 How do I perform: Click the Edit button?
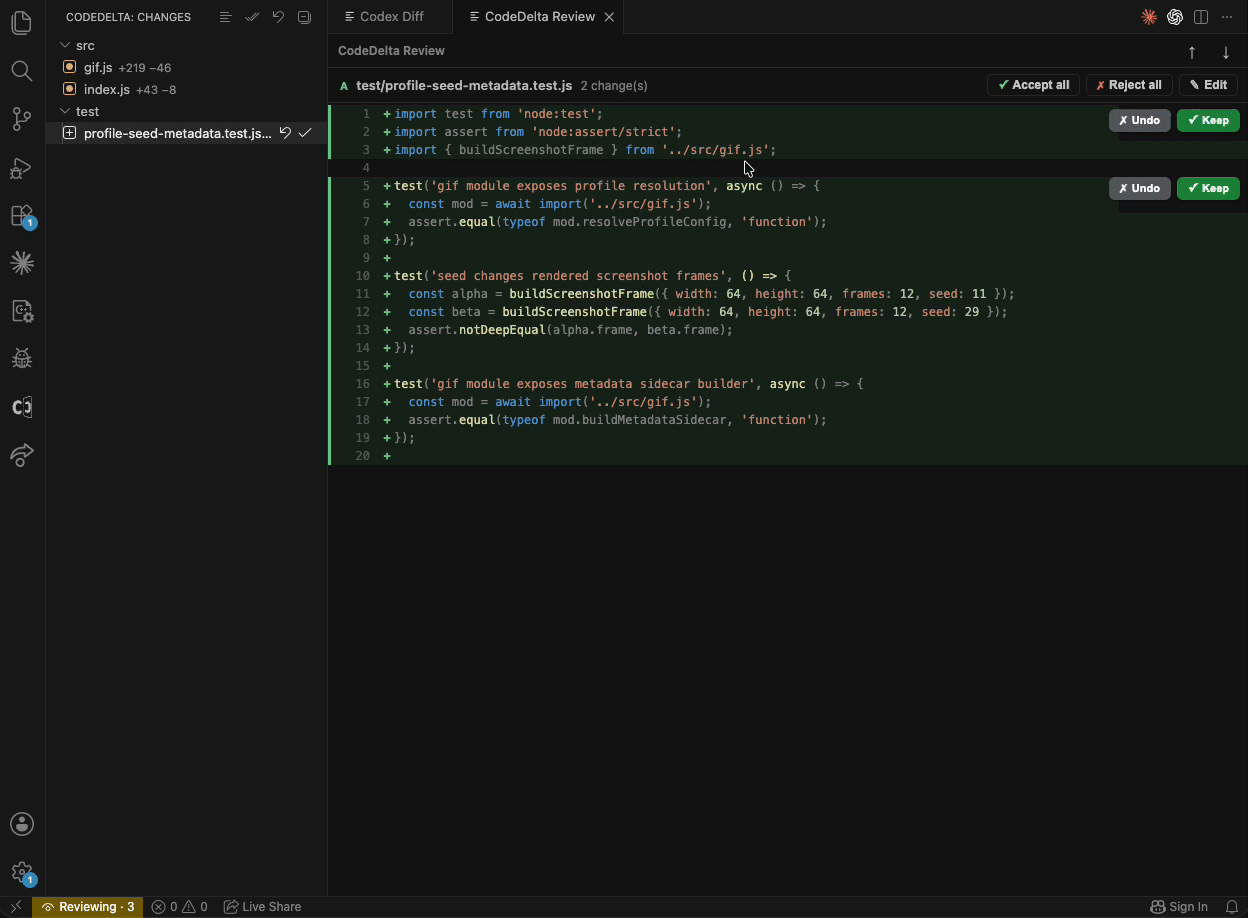click(1208, 85)
